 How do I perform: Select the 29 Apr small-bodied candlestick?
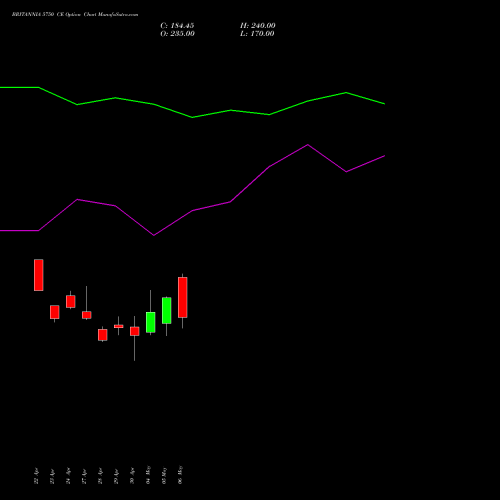pyautogui.click(x=119, y=326)
